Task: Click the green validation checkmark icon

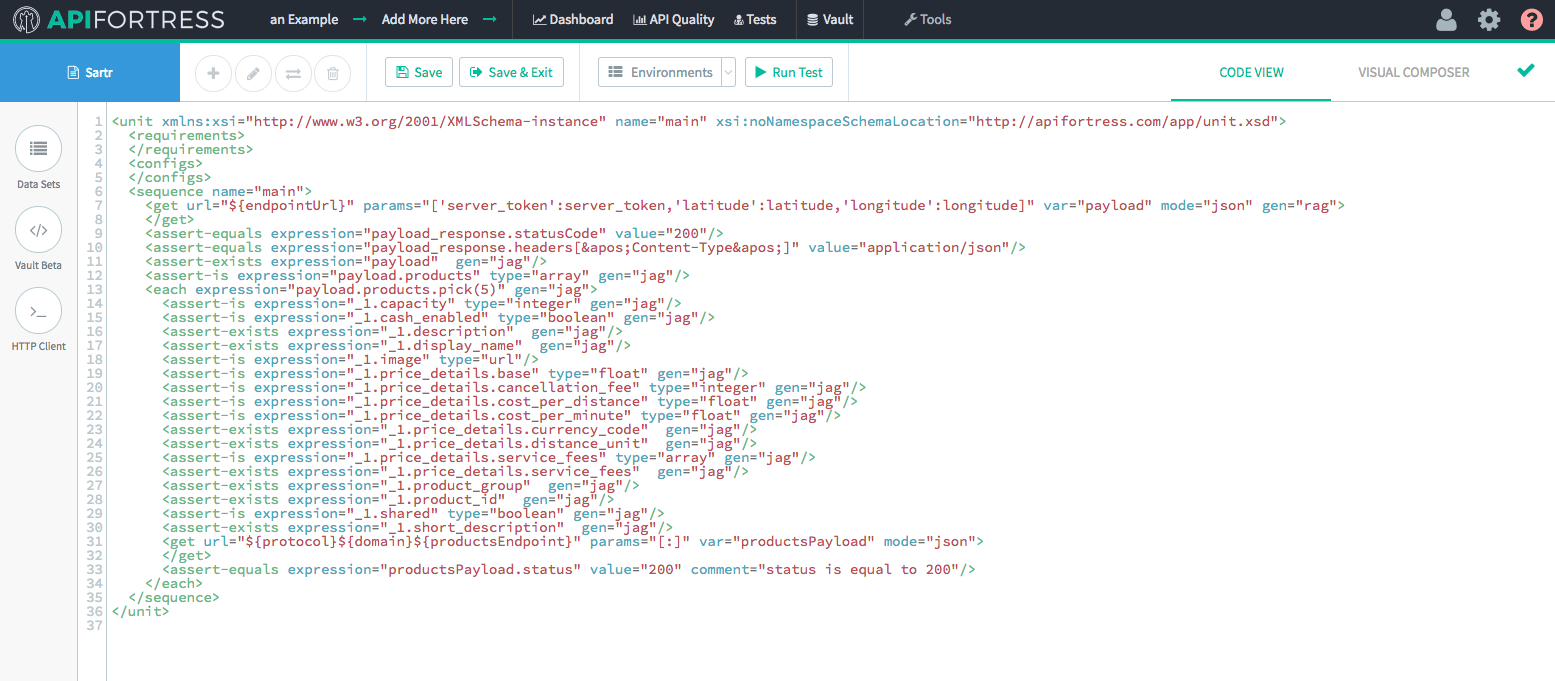Action: (1526, 70)
